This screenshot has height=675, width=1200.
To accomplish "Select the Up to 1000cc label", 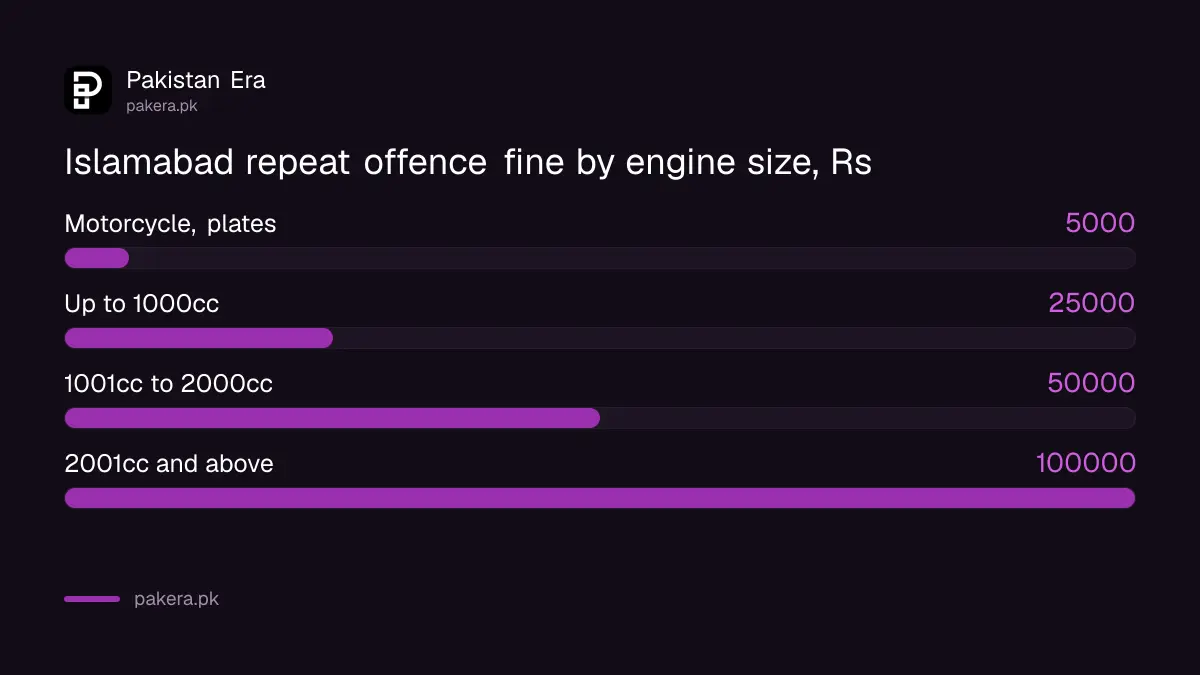I will click(142, 304).
